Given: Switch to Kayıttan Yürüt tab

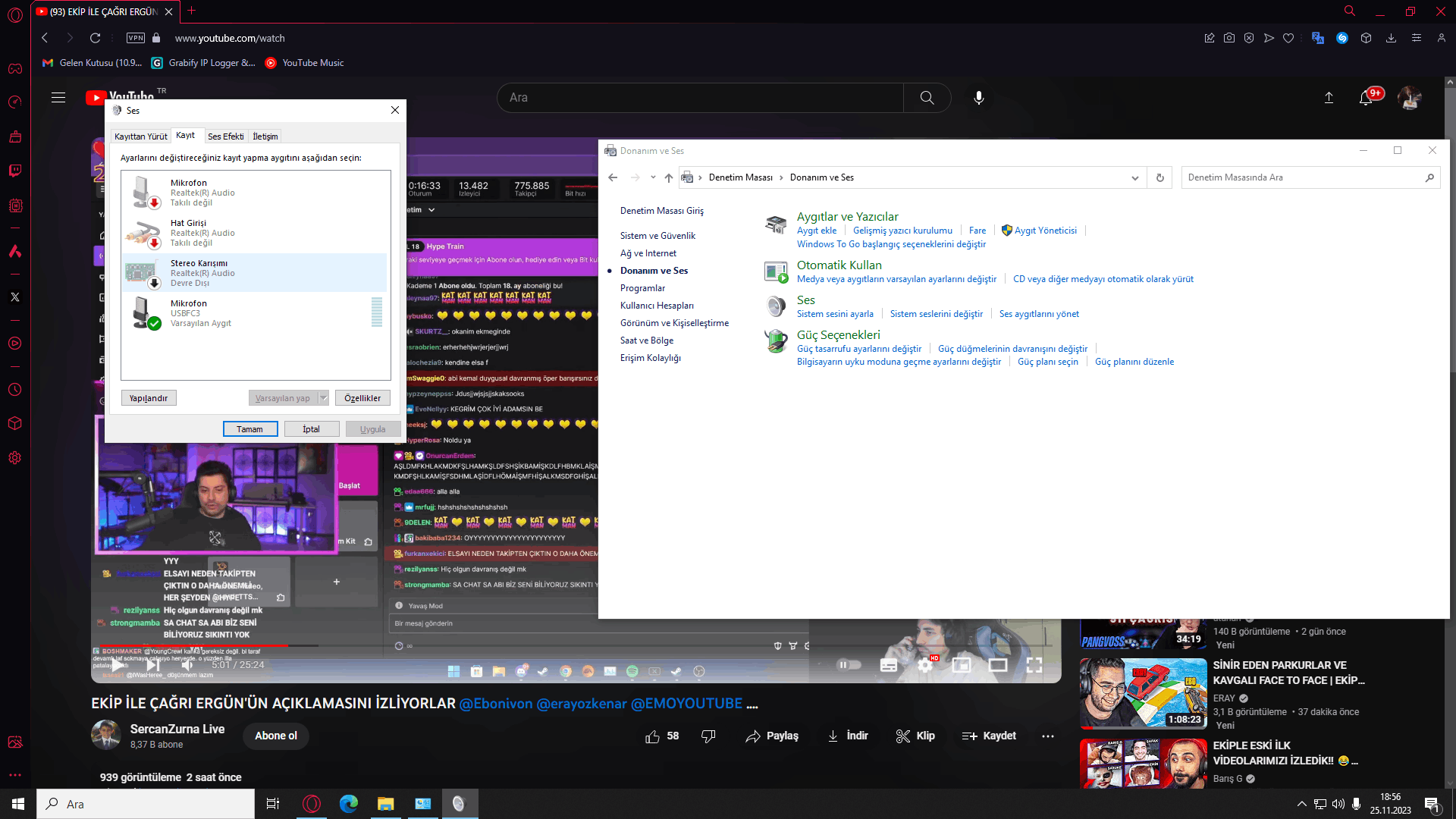Looking at the screenshot, I should tap(141, 136).
